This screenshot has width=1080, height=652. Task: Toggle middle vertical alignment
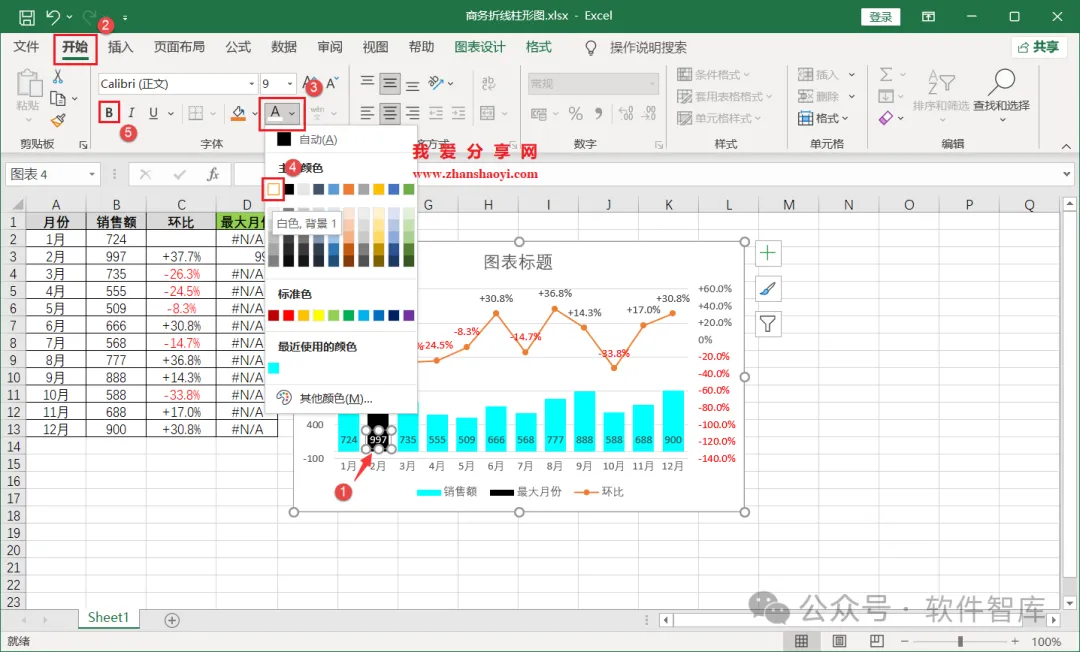(390, 83)
